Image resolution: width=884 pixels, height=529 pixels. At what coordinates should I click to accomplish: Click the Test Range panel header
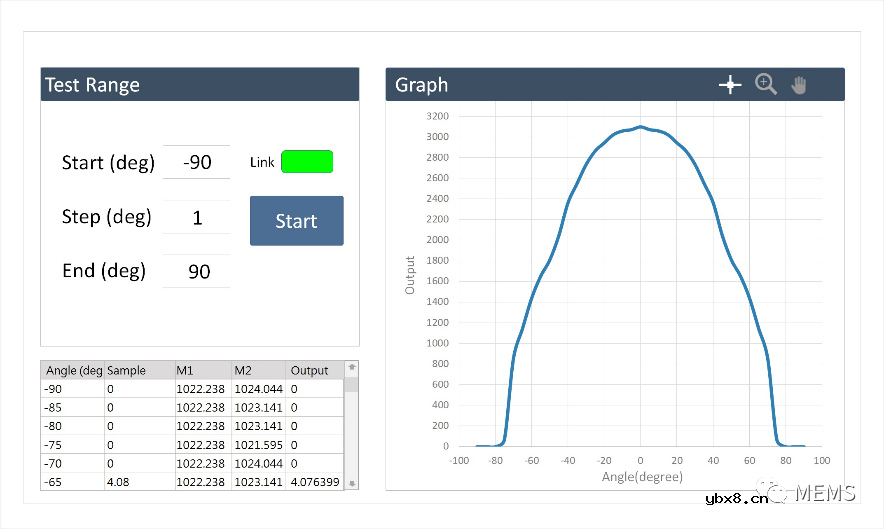click(199, 85)
